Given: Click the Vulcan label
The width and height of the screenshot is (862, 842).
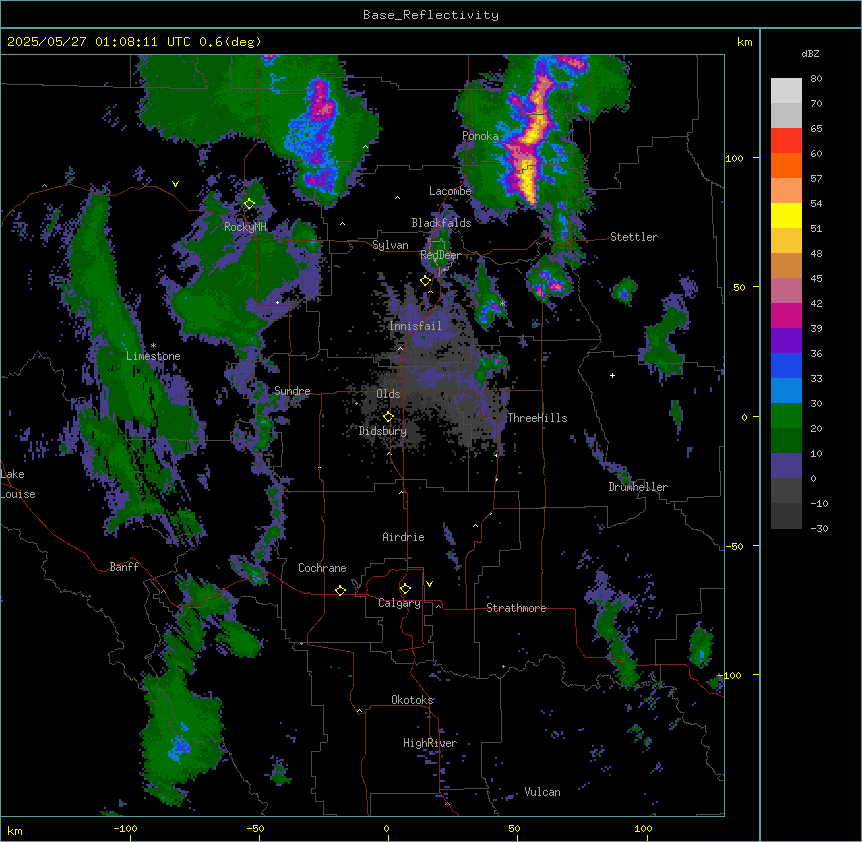Looking at the screenshot, I should pyautogui.click(x=543, y=792).
